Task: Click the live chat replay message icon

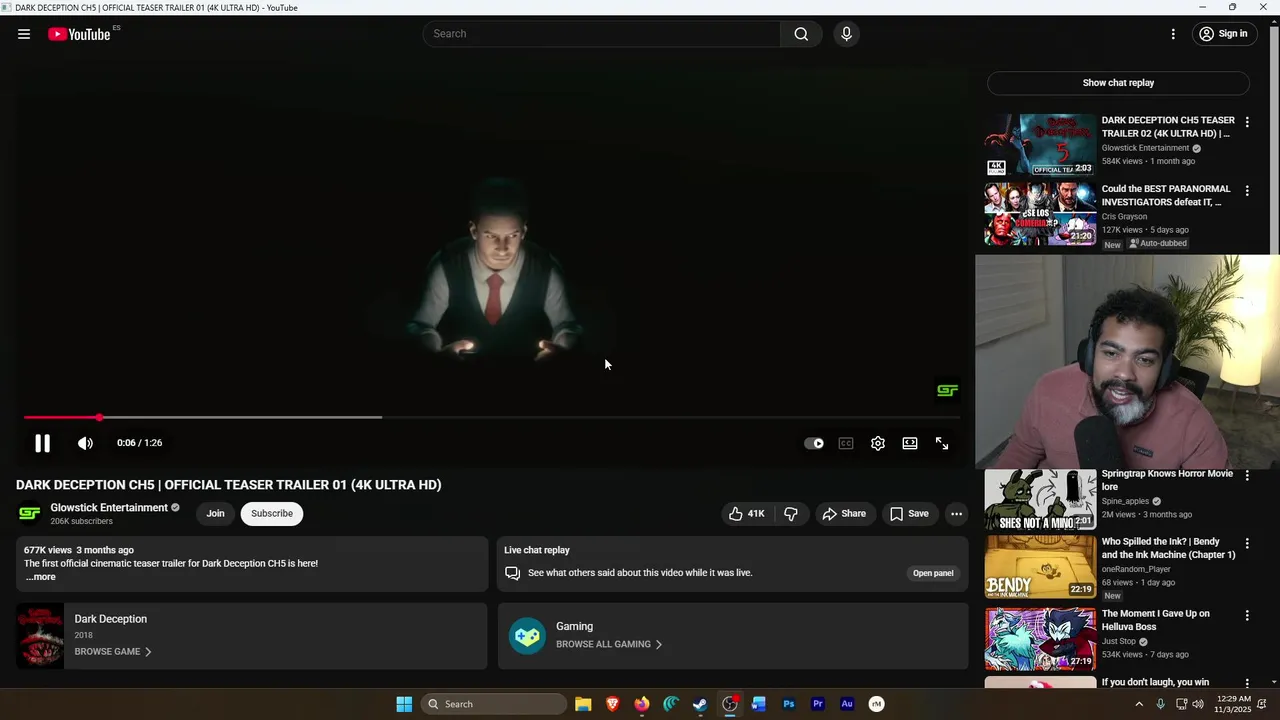Action: (x=512, y=573)
